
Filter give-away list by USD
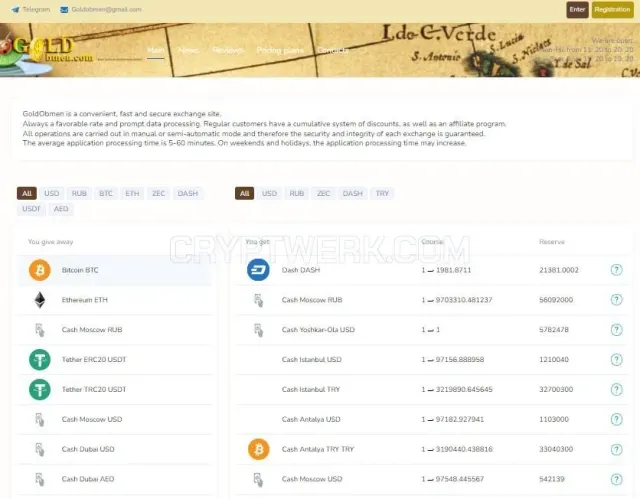pyautogui.click(x=51, y=193)
